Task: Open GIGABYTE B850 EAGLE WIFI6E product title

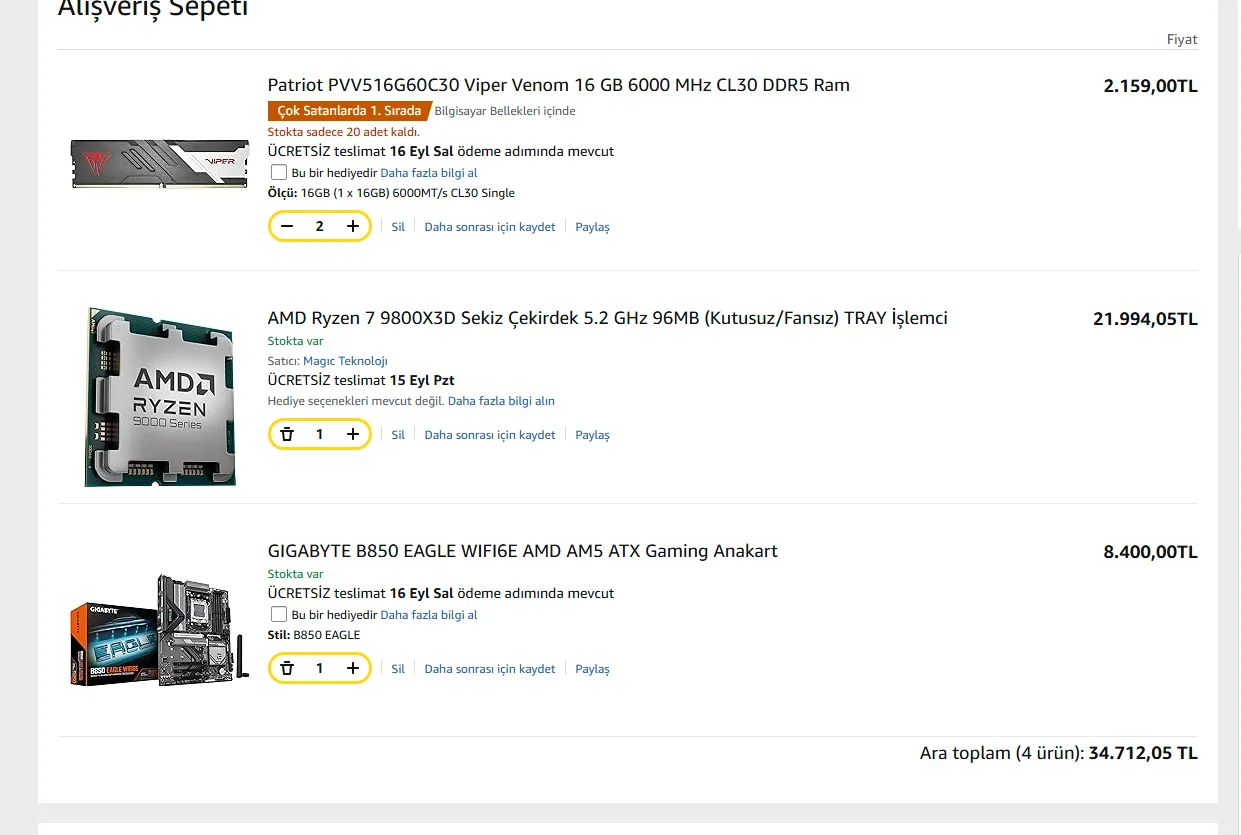Action: coord(522,551)
